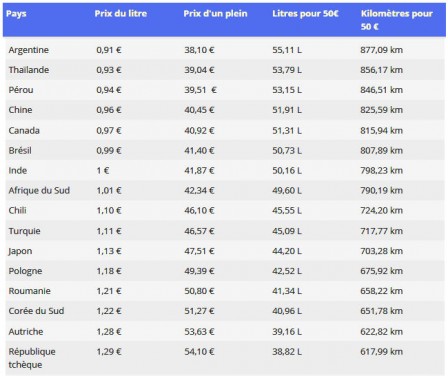Click the Kilomètres pour 50 € header

point(397,20)
